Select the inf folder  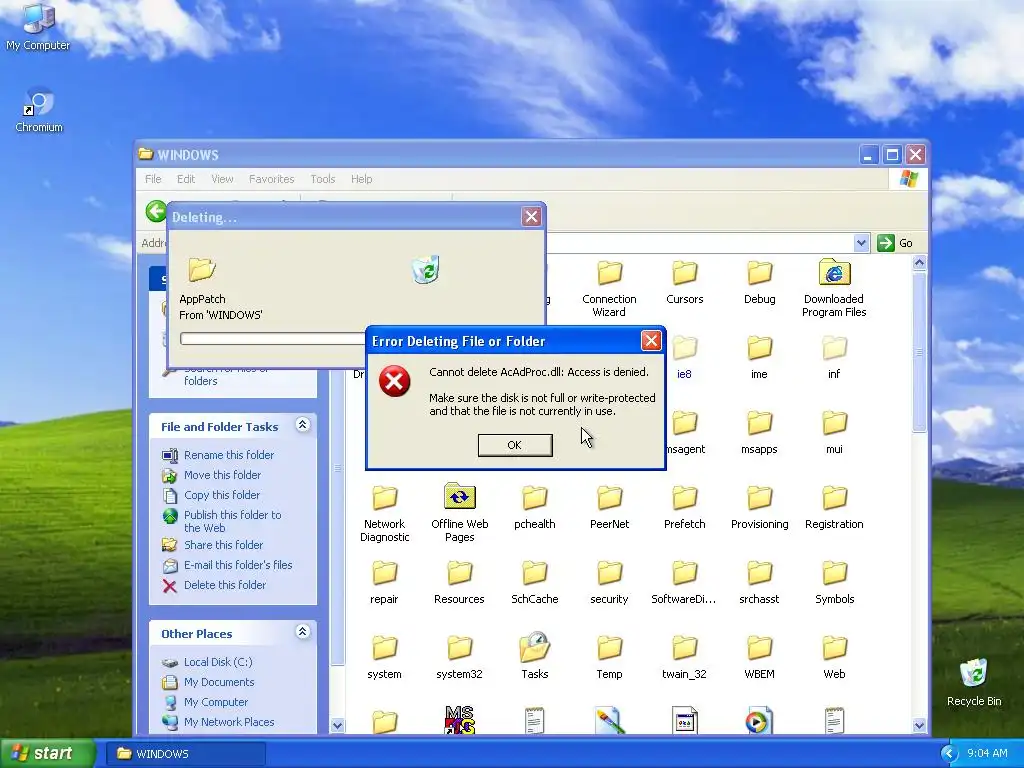pyautogui.click(x=834, y=357)
